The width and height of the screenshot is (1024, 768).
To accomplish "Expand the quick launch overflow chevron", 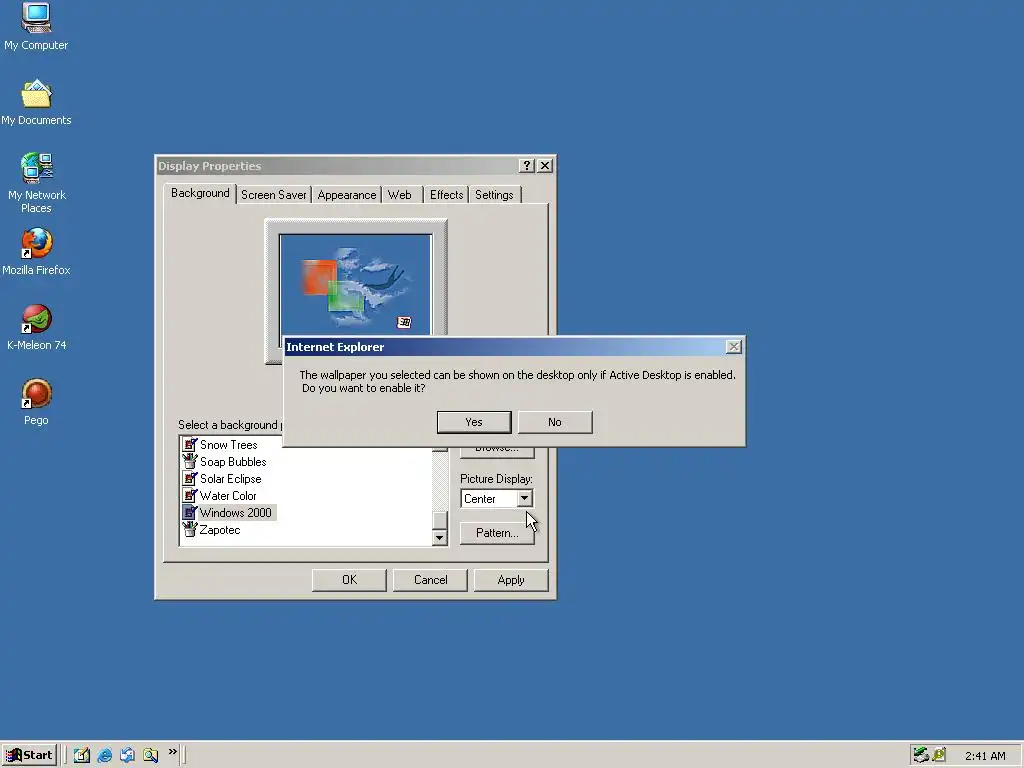I will pyautogui.click(x=172, y=752).
